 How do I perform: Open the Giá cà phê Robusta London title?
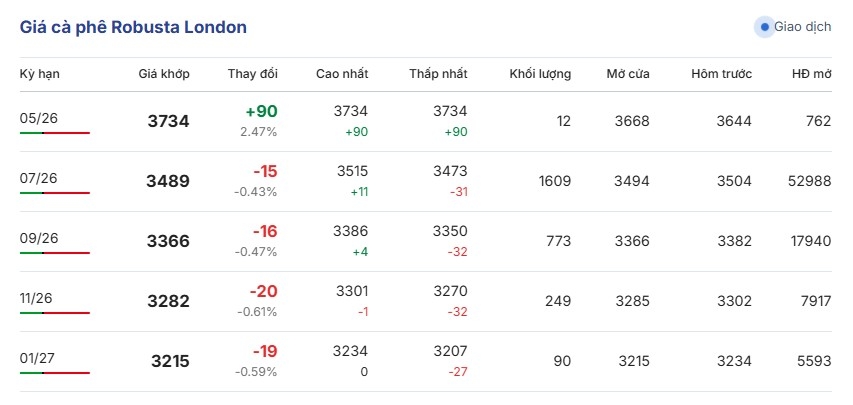click(x=133, y=27)
